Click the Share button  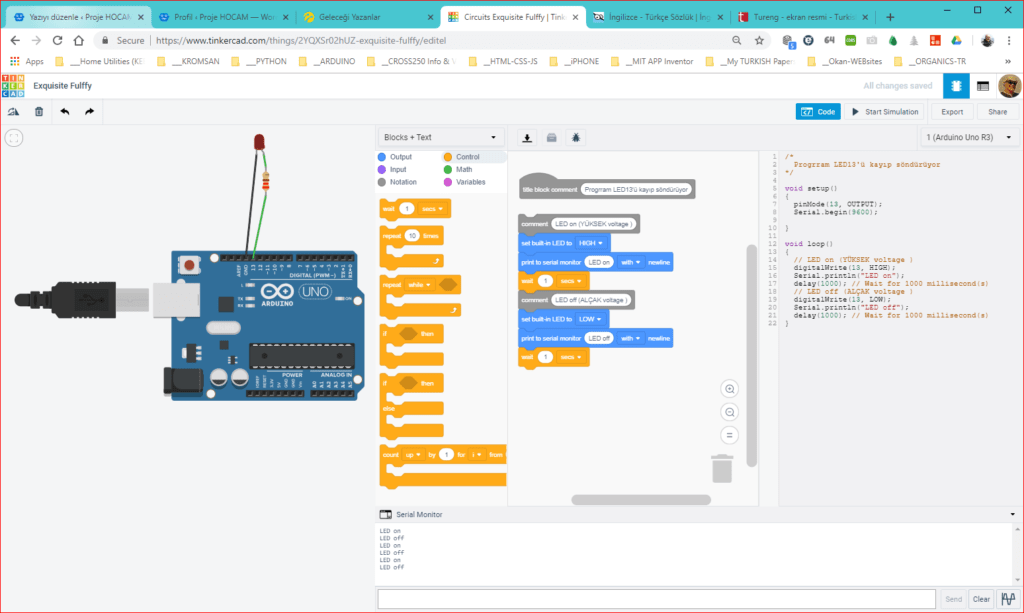click(x=1000, y=111)
